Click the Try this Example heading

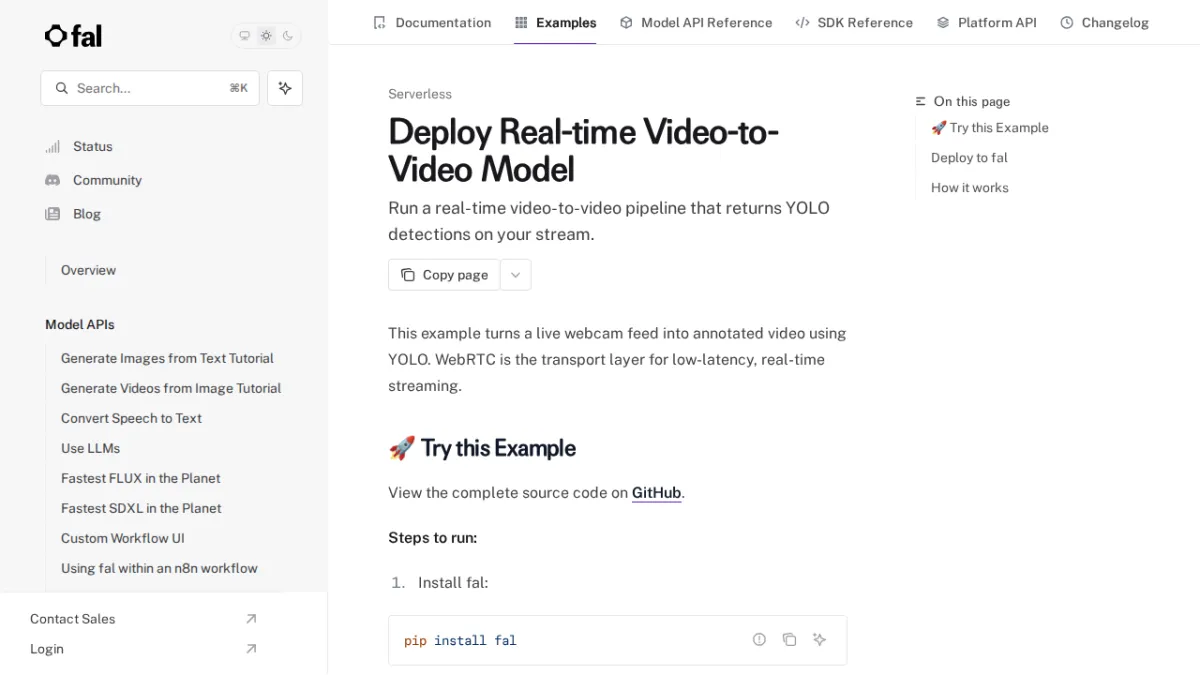click(482, 448)
